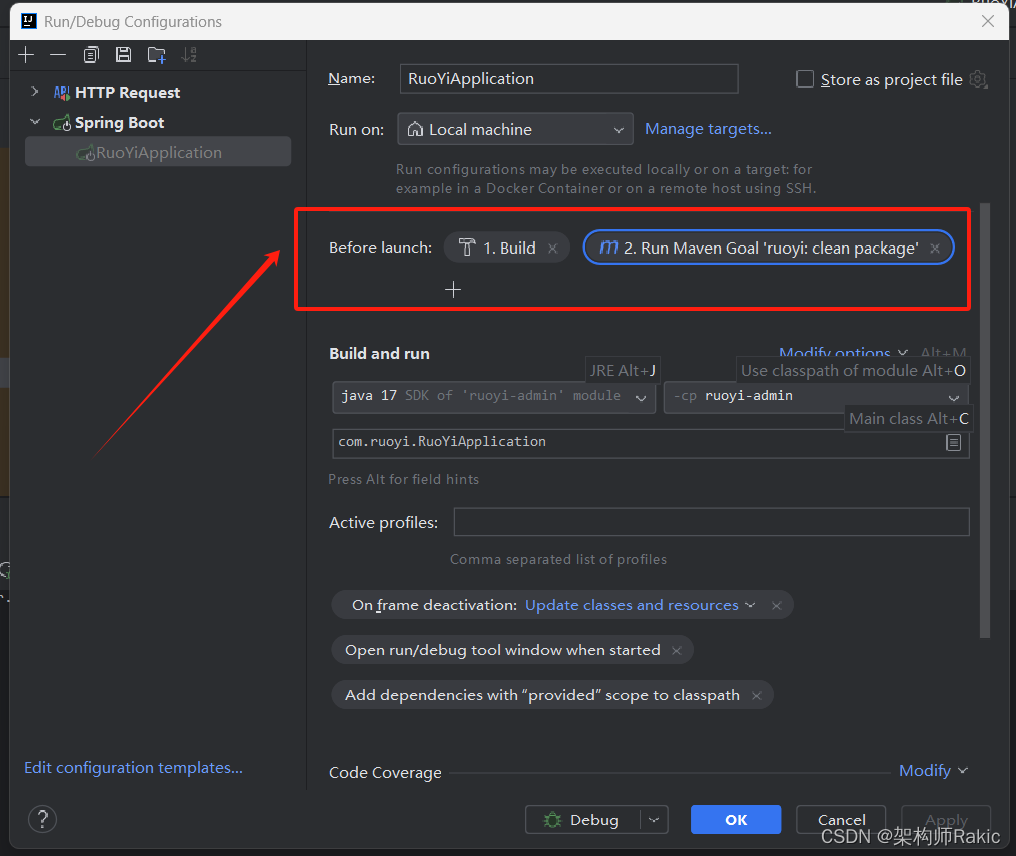Sort configurations icon
Screen dimensions: 1016x856
pyautogui.click(x=189, y=55)
